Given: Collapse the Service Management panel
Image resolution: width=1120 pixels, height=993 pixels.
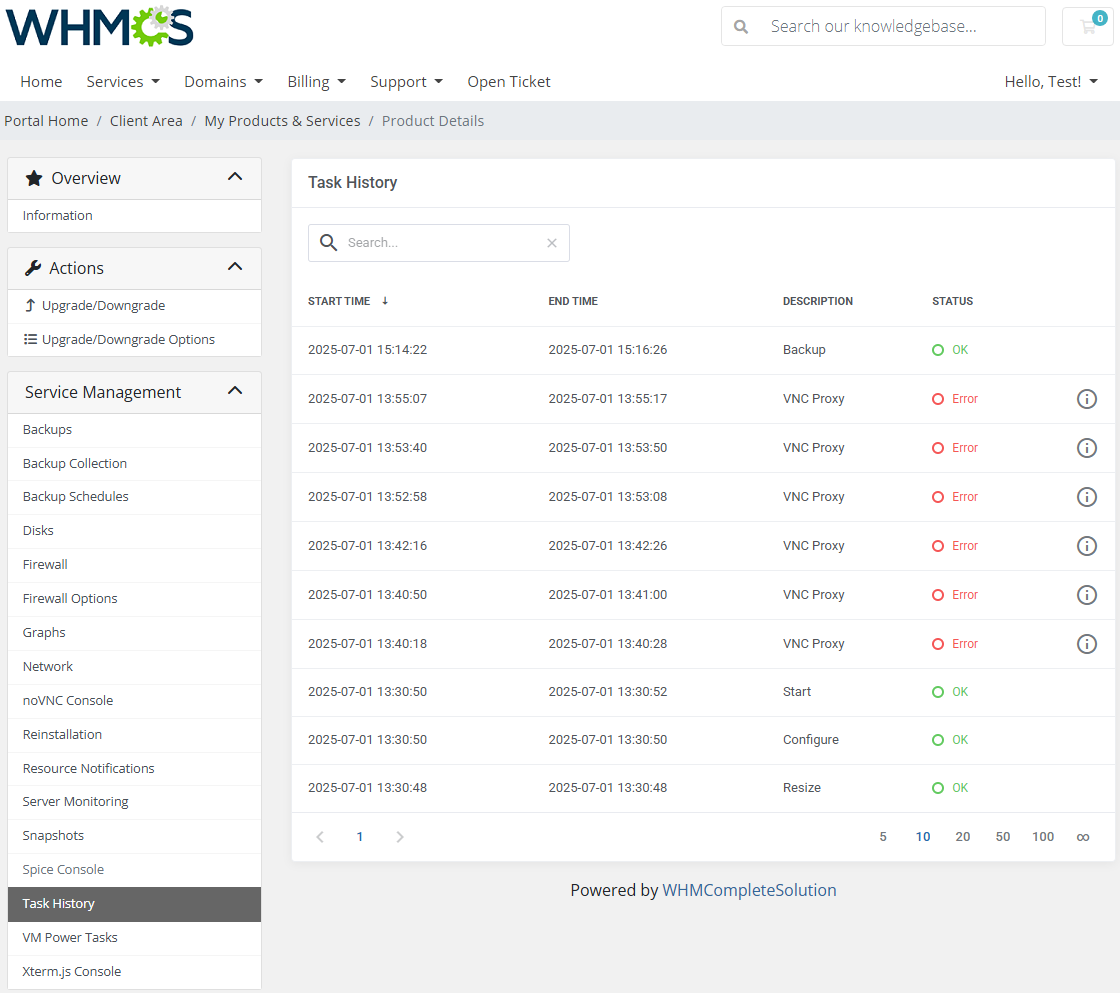Looking at the screenshot, I should [x=235, y=391].
